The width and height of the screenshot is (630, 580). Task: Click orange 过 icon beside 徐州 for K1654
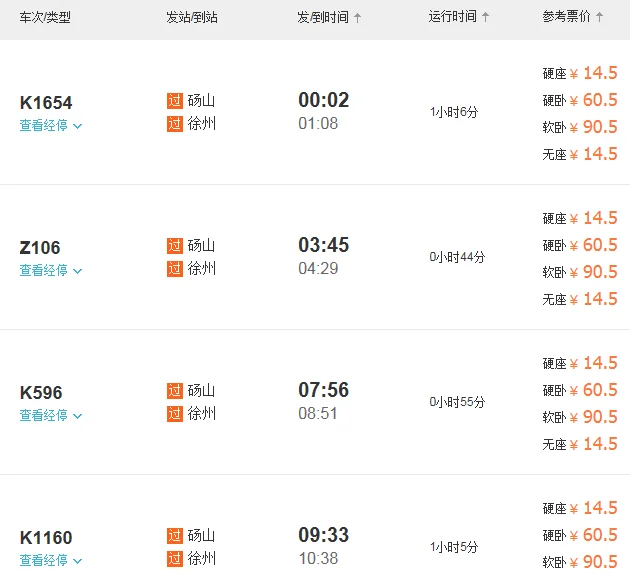pos(175,124)
